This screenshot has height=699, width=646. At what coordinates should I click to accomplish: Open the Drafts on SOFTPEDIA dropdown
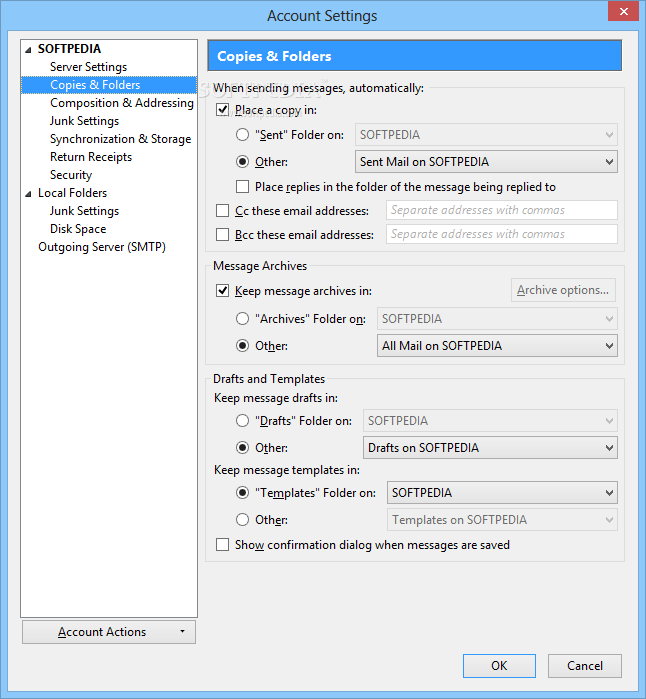click(x=490, y=448)
